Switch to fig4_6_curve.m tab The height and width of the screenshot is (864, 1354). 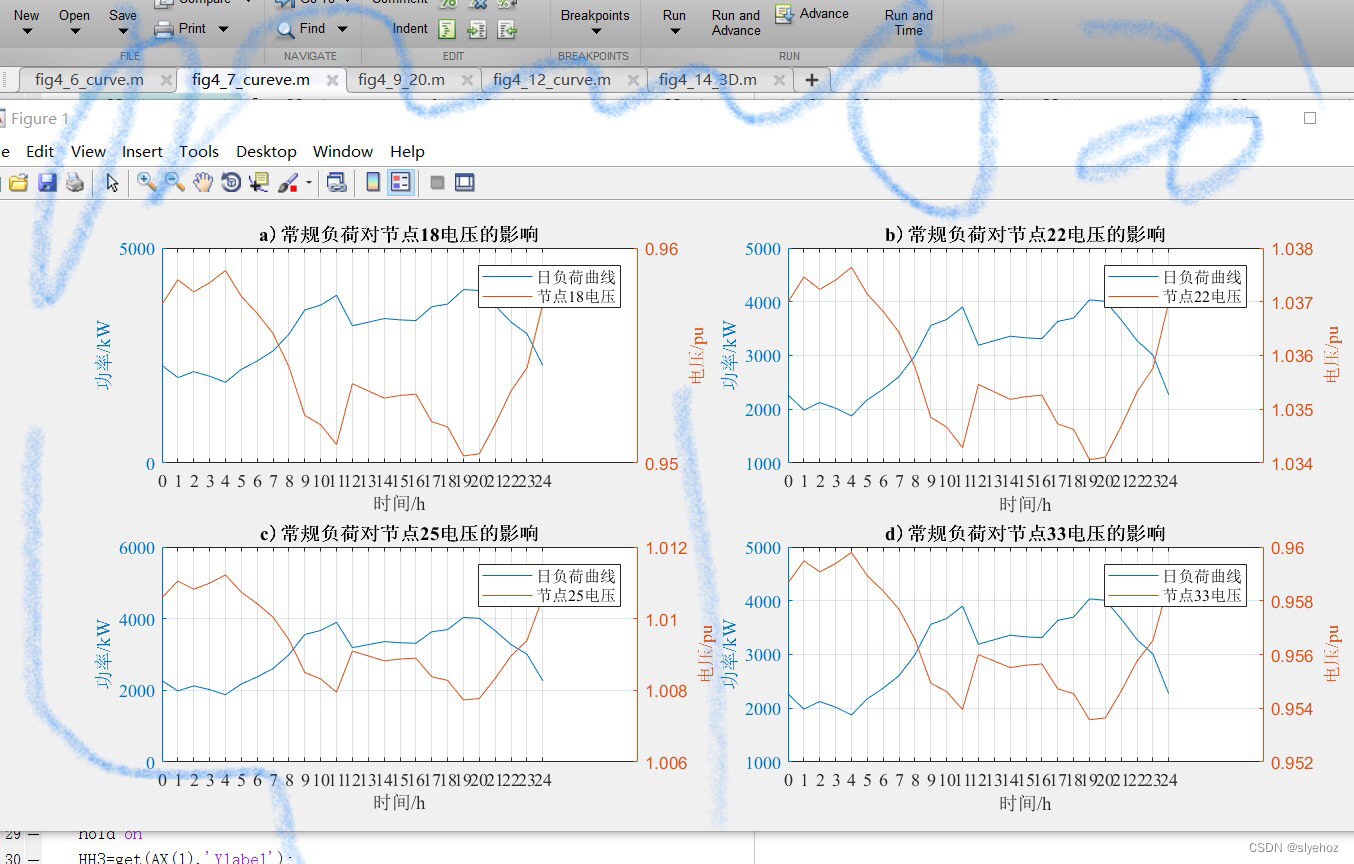pos(89,80)
